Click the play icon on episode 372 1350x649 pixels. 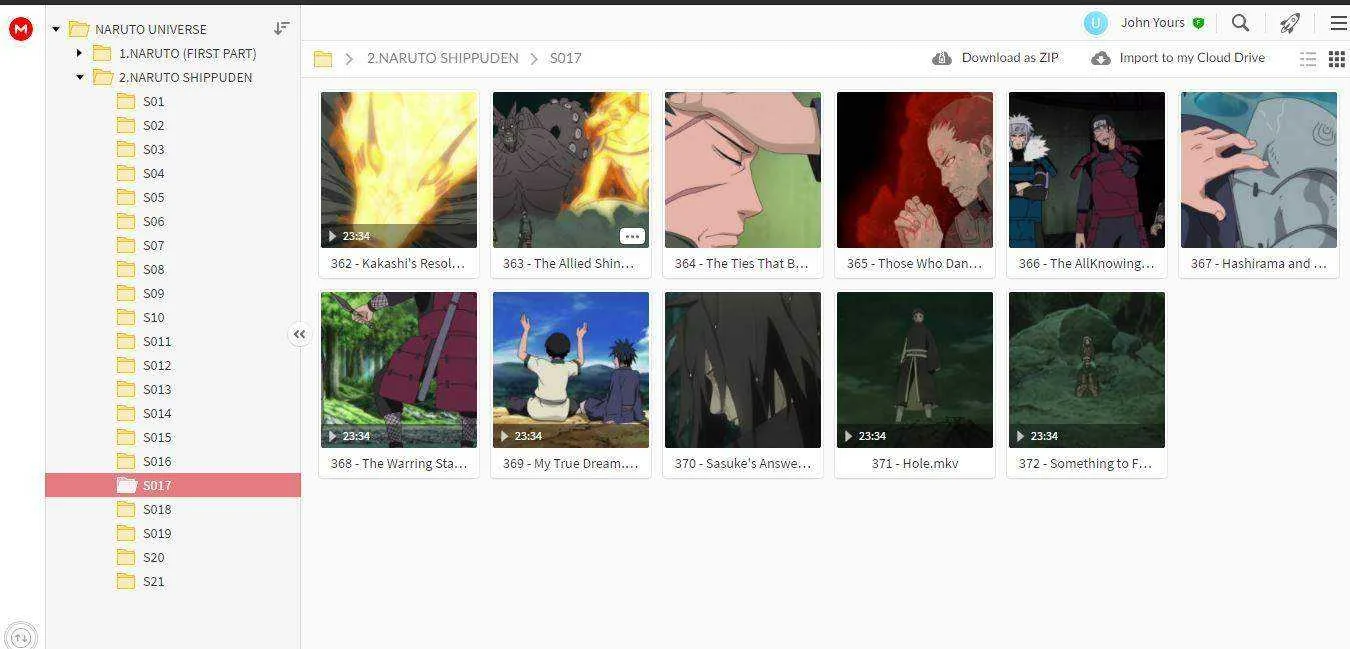[1020, 437]
